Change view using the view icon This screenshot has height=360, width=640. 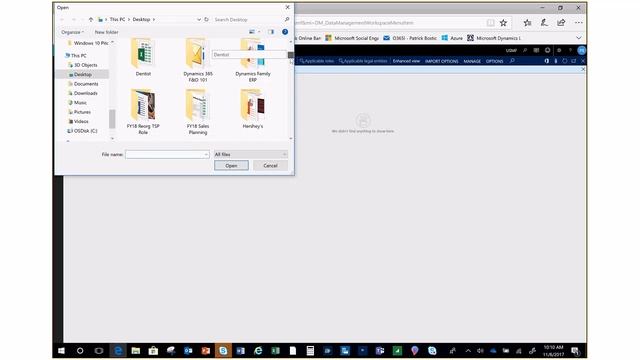tap(252, 32)
